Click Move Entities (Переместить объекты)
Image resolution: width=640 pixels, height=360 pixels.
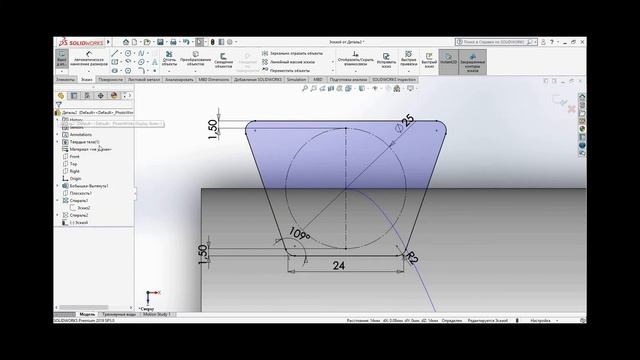pos(286,71)
